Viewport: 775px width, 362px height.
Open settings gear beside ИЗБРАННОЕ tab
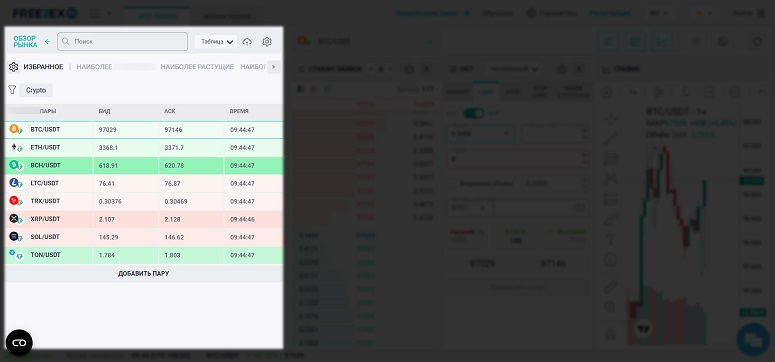[13, 67]
